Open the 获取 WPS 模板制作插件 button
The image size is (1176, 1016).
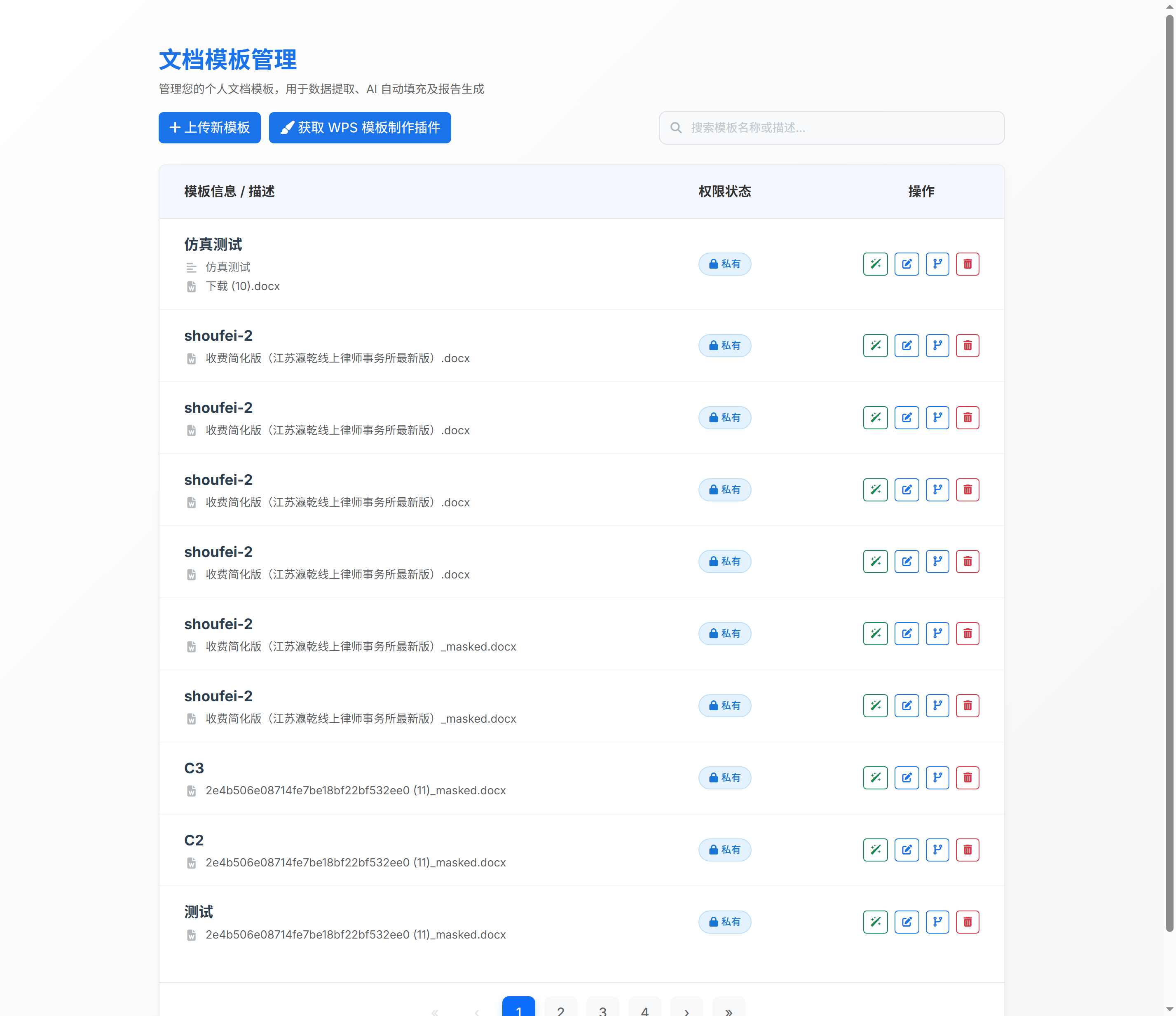point(360,128)
